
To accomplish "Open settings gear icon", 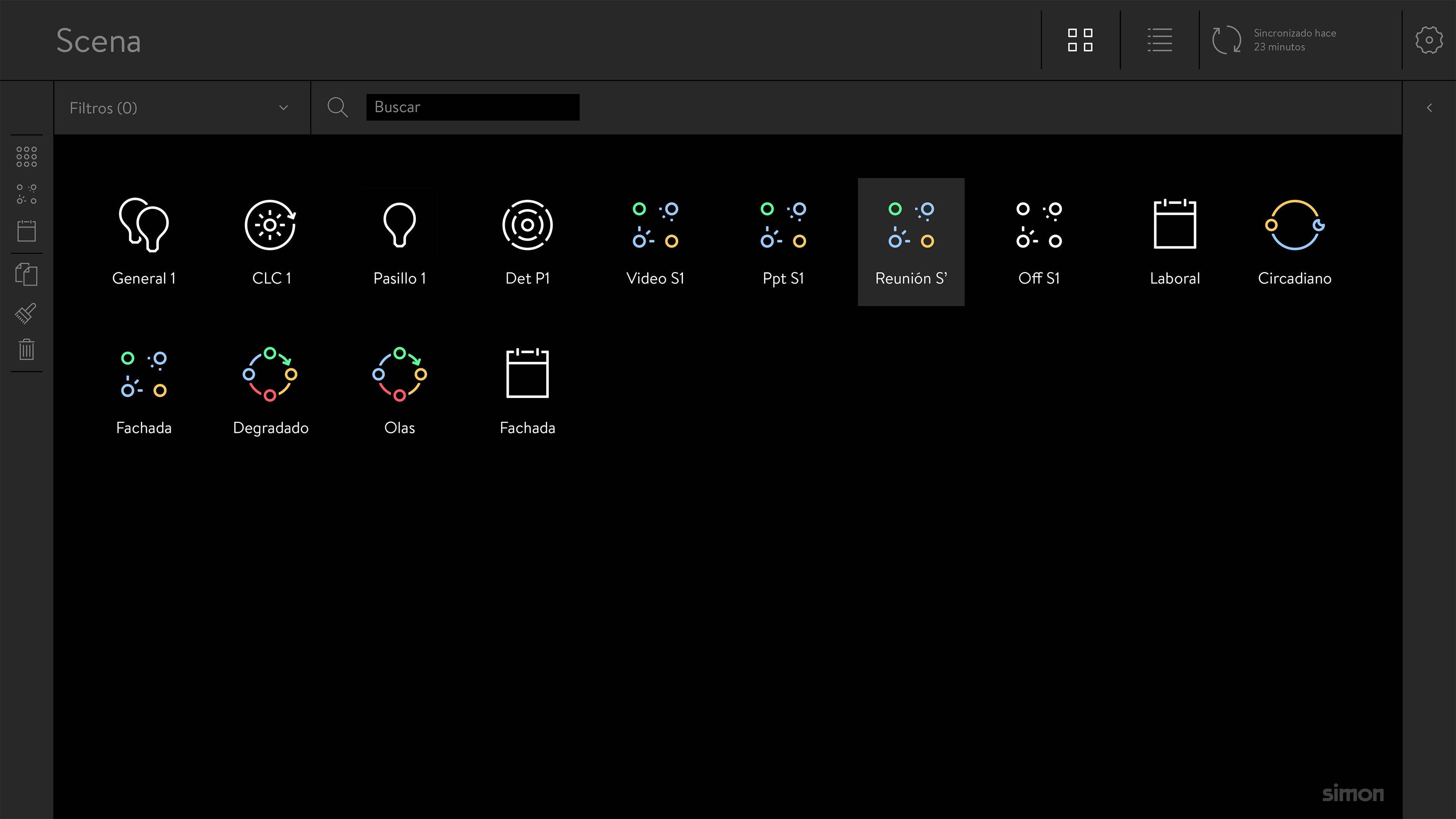I will [1428, 40].
